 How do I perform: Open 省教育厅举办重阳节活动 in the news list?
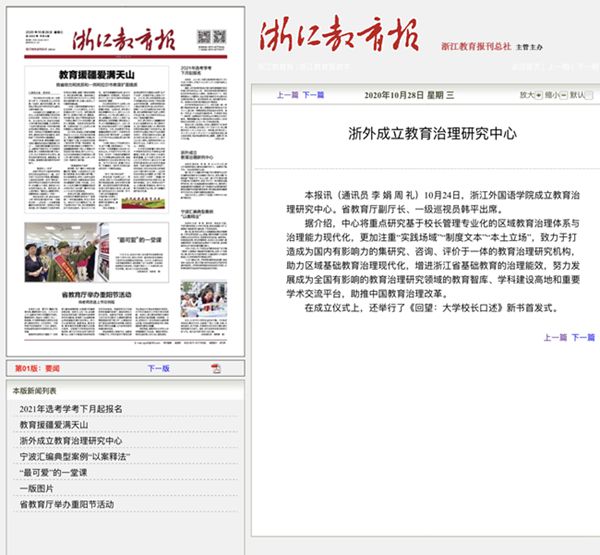(x=66, y=505)
